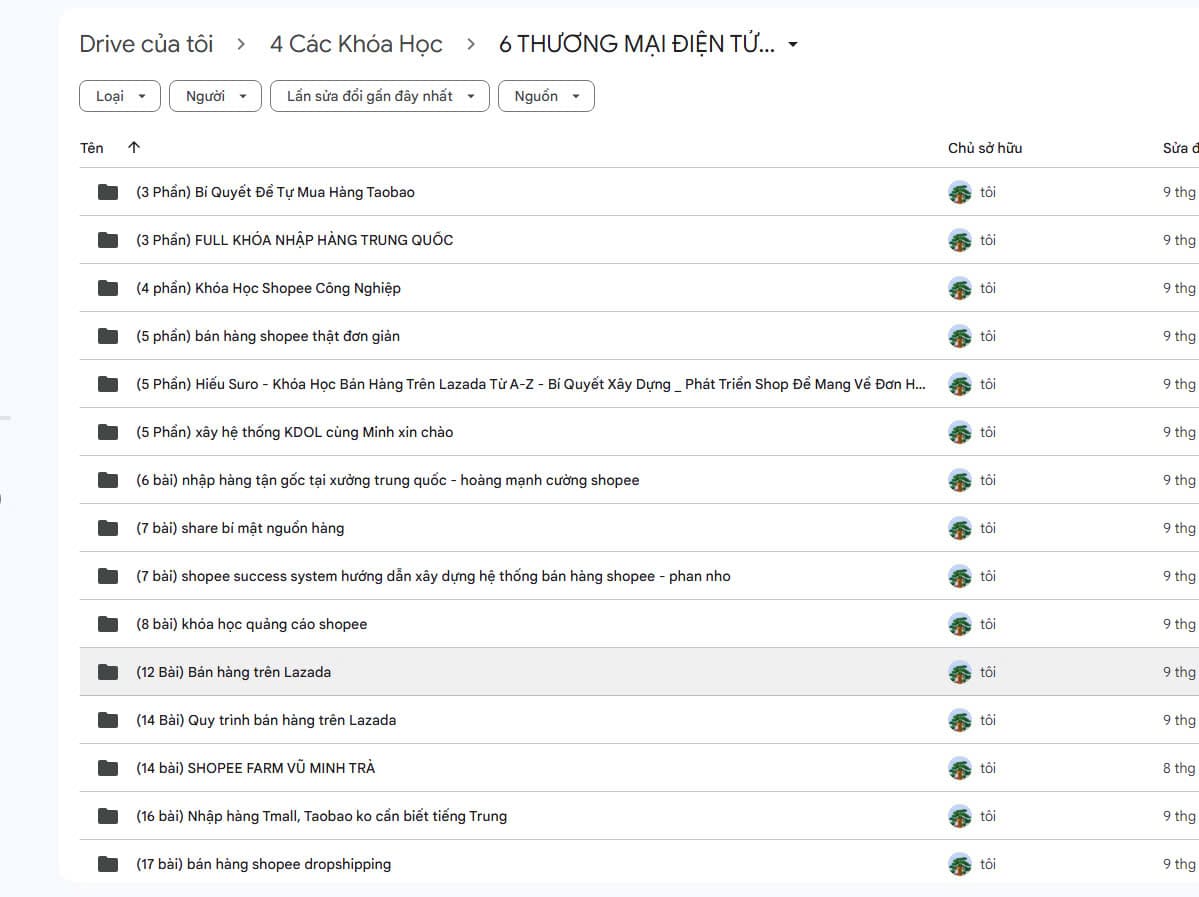The height and width of the screenshot is (897, 1199).
Task: Click owner avatar in Khóa Học Shopee Công Nghiệp row
Action: coord(960,289)
